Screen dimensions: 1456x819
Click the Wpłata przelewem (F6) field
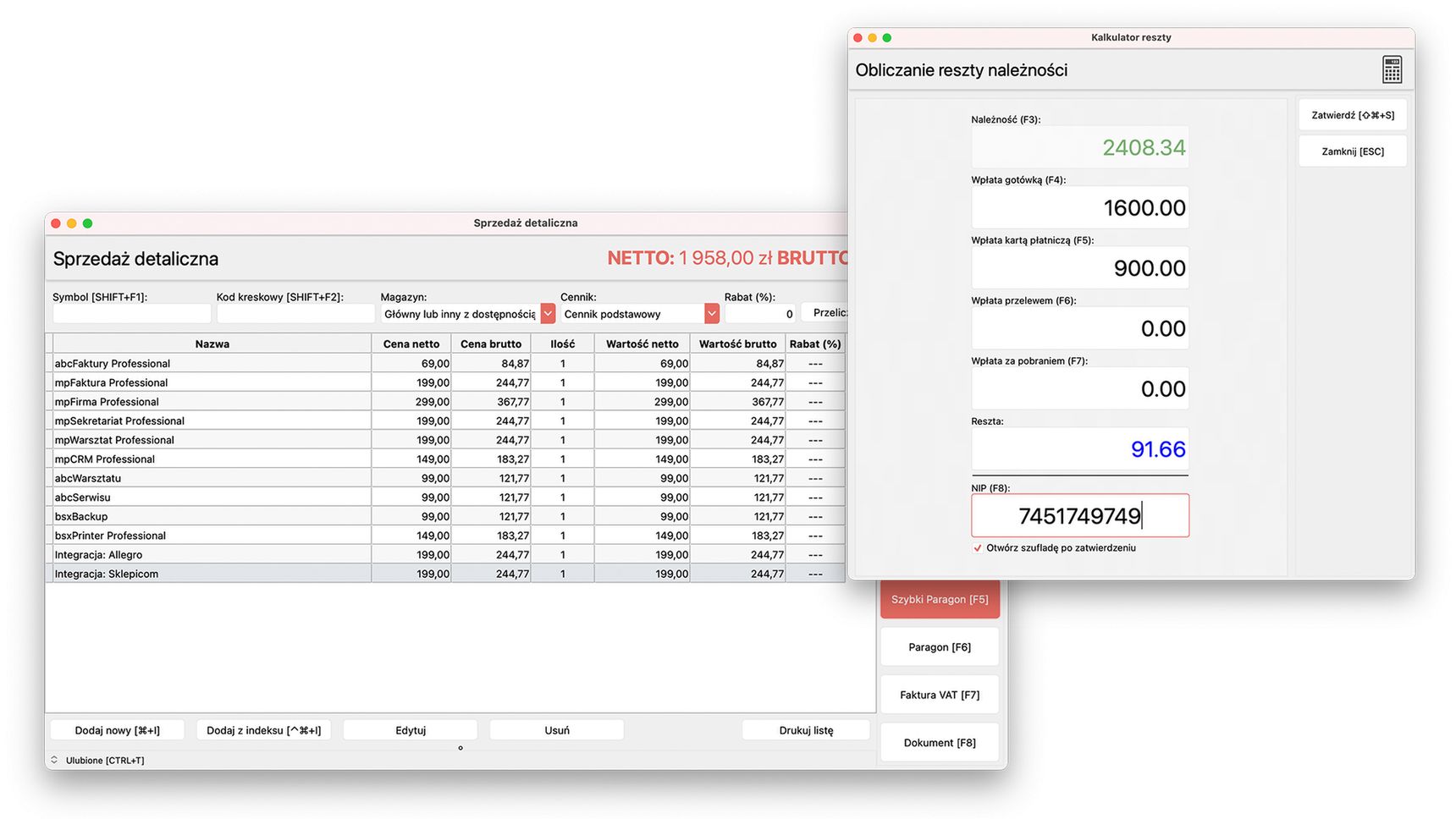coord(1080,328)
